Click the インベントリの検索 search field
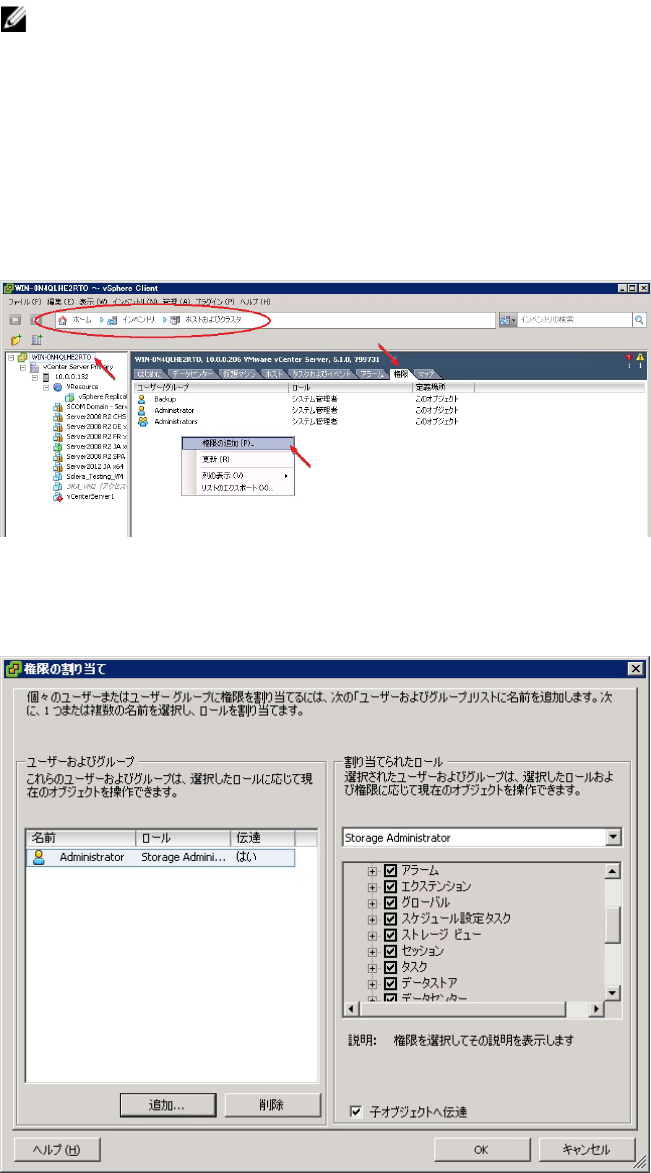Image resolution: width=651 pixels, height=1173 pixels. coord(575,319)
